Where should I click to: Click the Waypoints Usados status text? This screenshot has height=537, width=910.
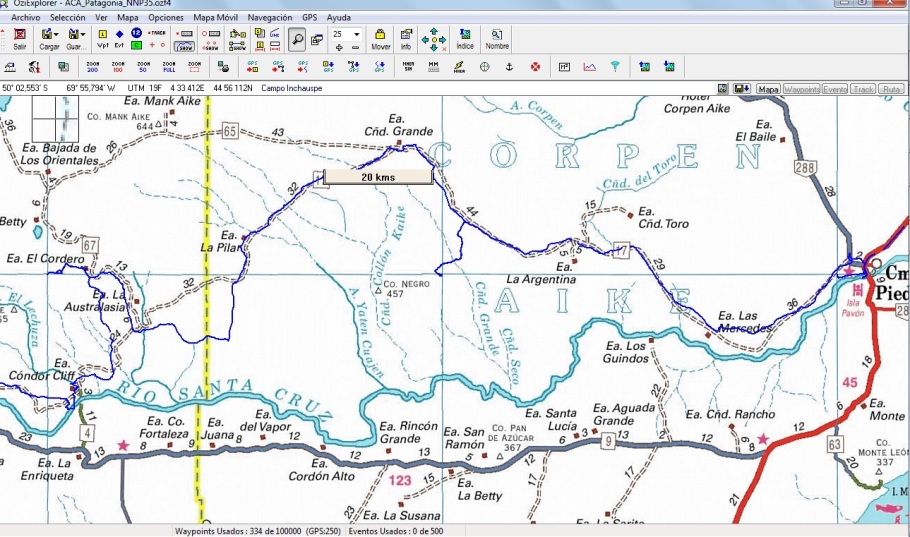tap(258, 531)
